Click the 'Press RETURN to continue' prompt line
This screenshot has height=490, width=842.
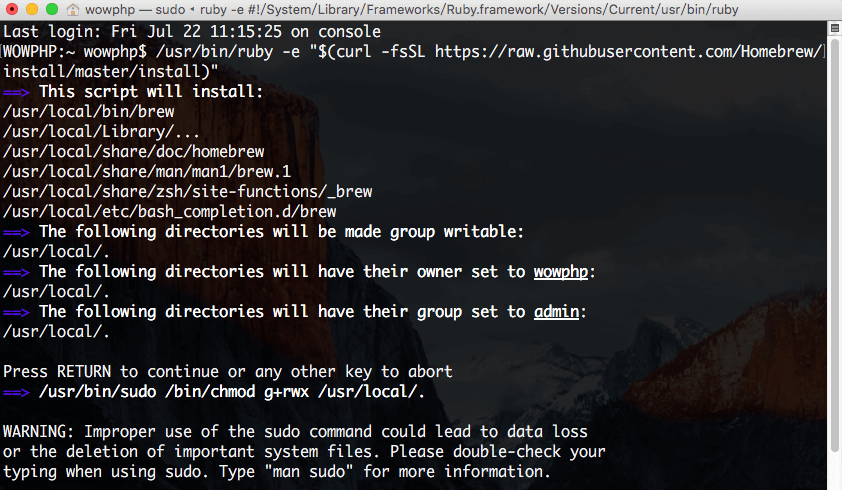pyautogui.click(x=228, y=372)
